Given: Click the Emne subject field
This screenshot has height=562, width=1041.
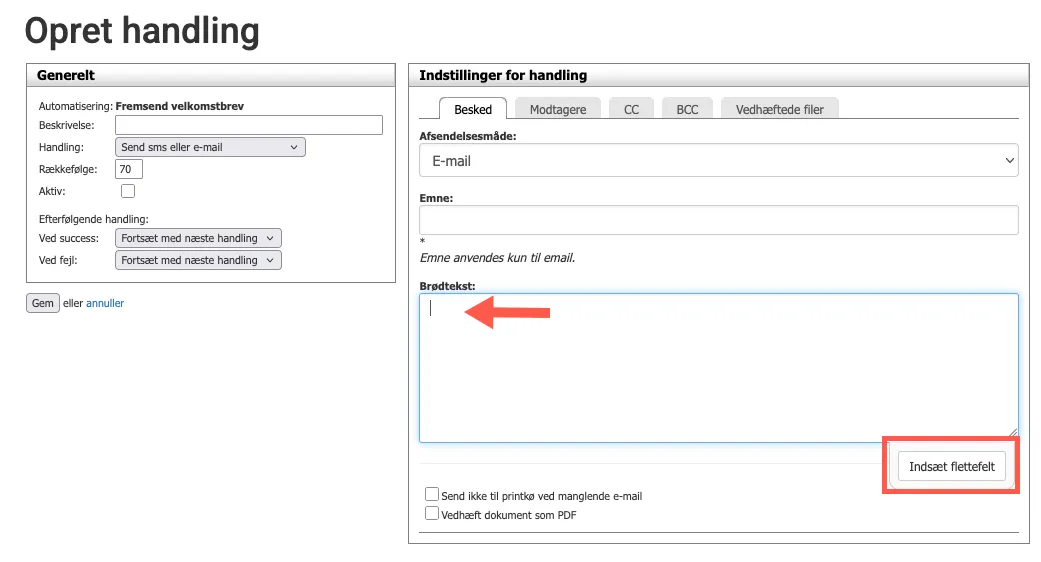Looking at the screenshot, I should click(x=718, y=220).
